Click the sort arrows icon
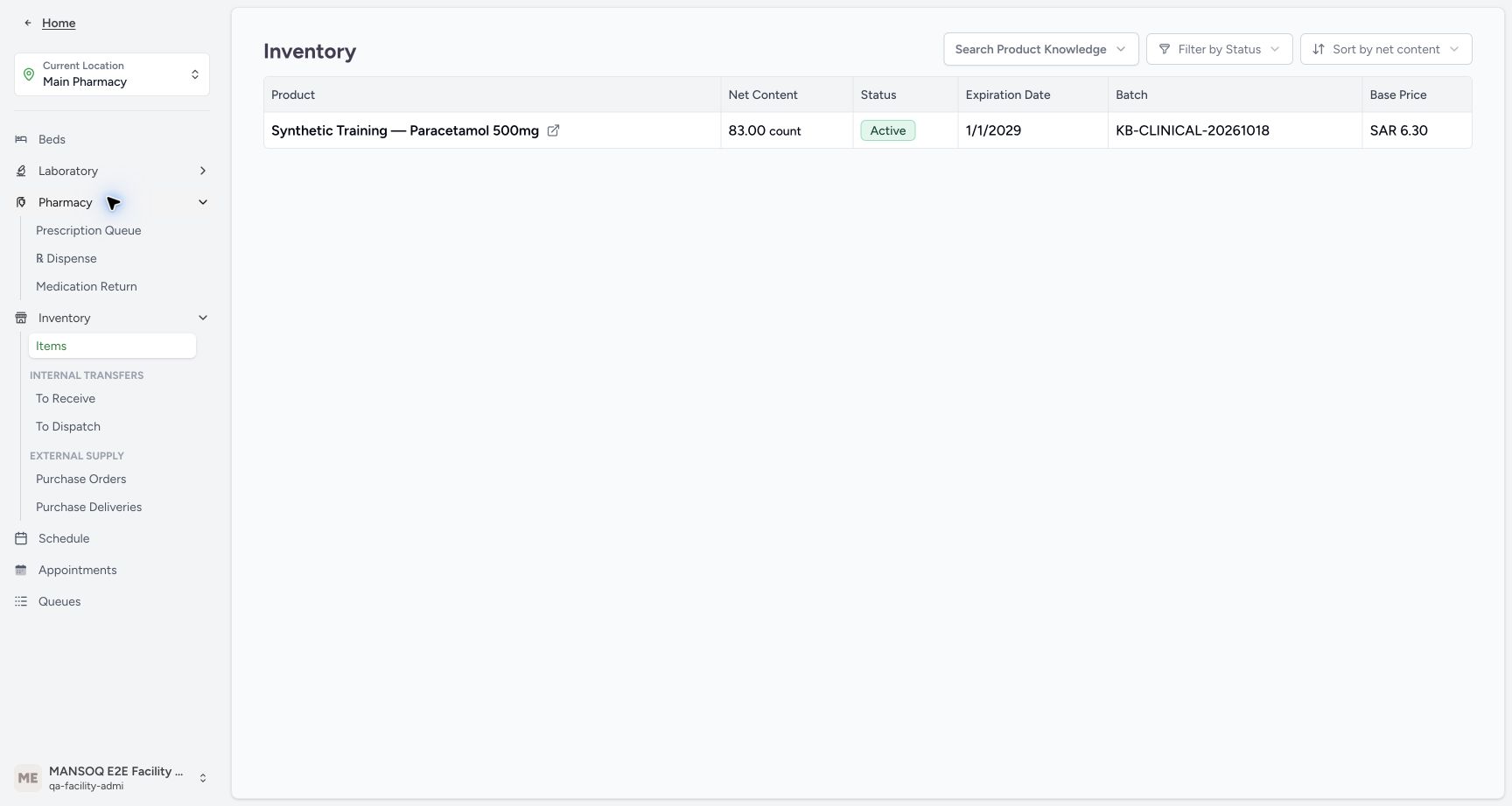 tap(1319, 49)
